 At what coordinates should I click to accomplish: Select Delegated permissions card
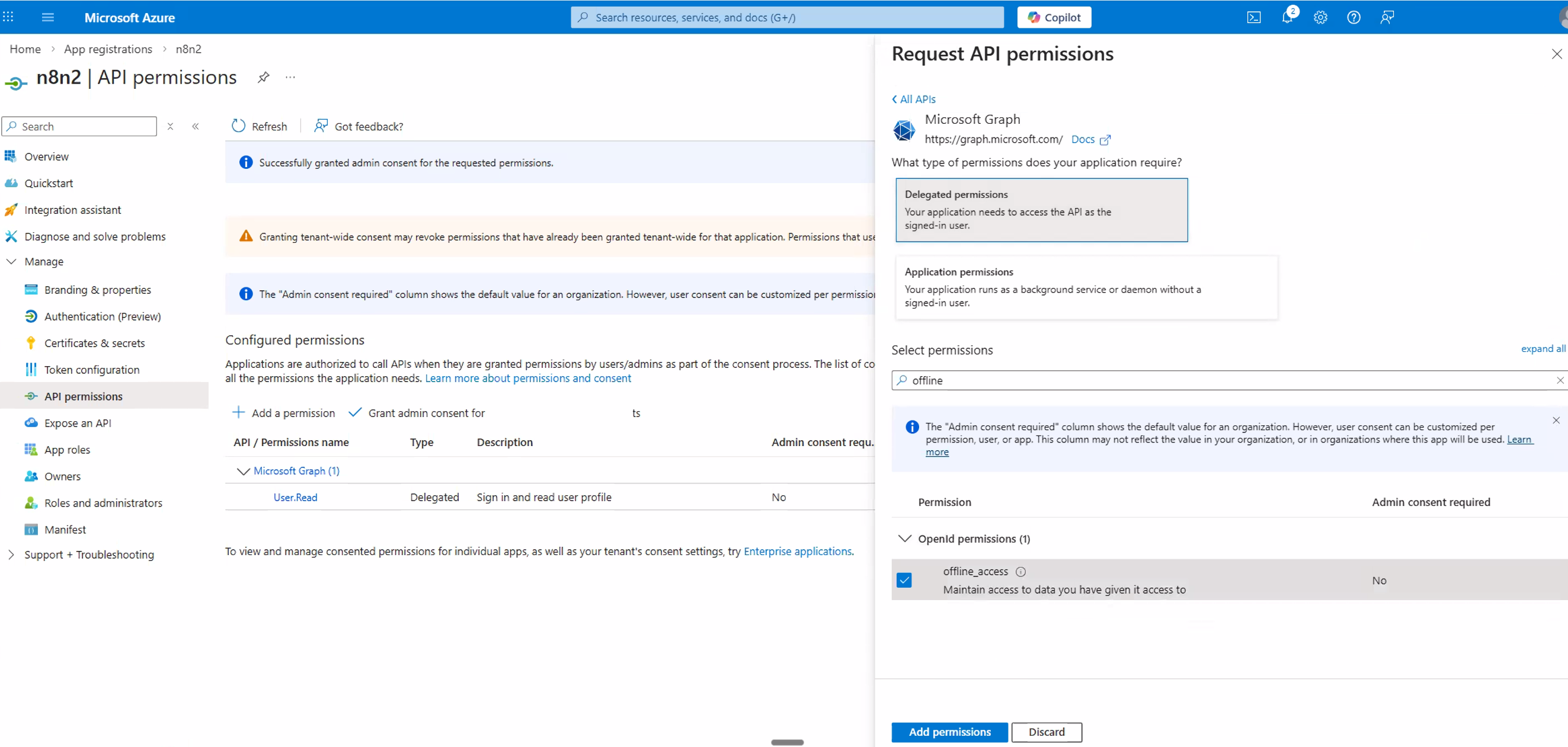click(x=1040, y=210)
